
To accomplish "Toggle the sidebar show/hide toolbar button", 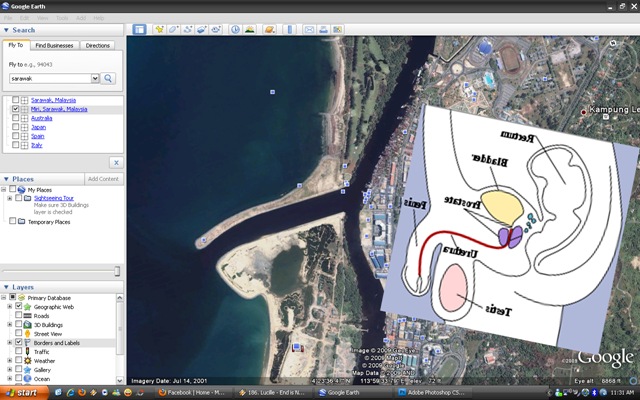I will coord(139,29).
